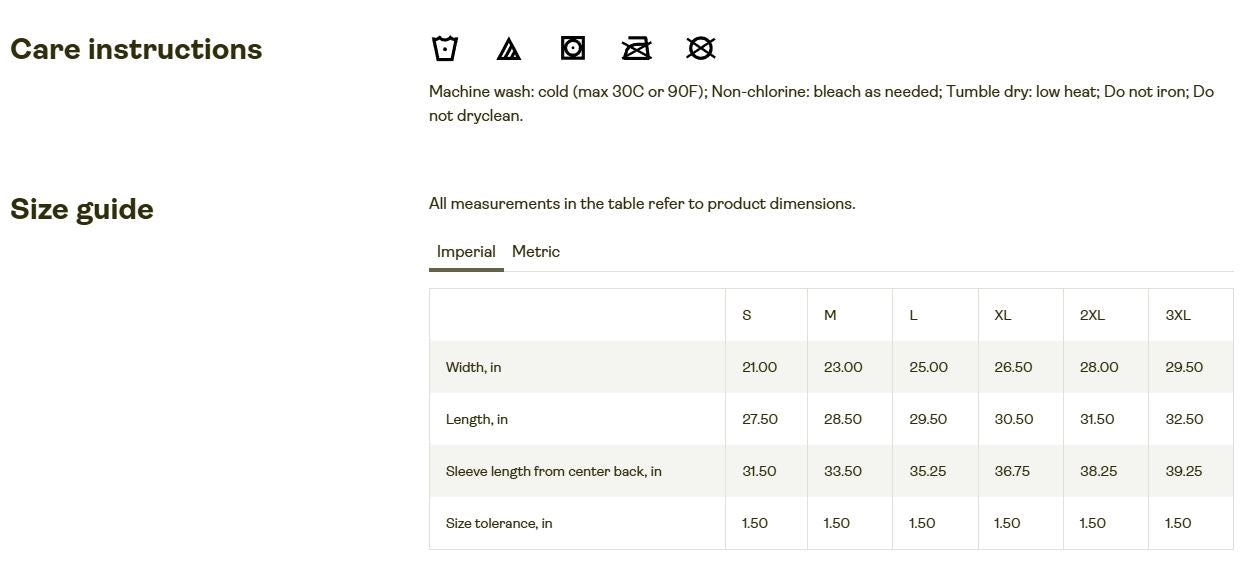Click the XL width value 26.50
The width and height of the screenshot is (1244, 571).
(1013, 367)
